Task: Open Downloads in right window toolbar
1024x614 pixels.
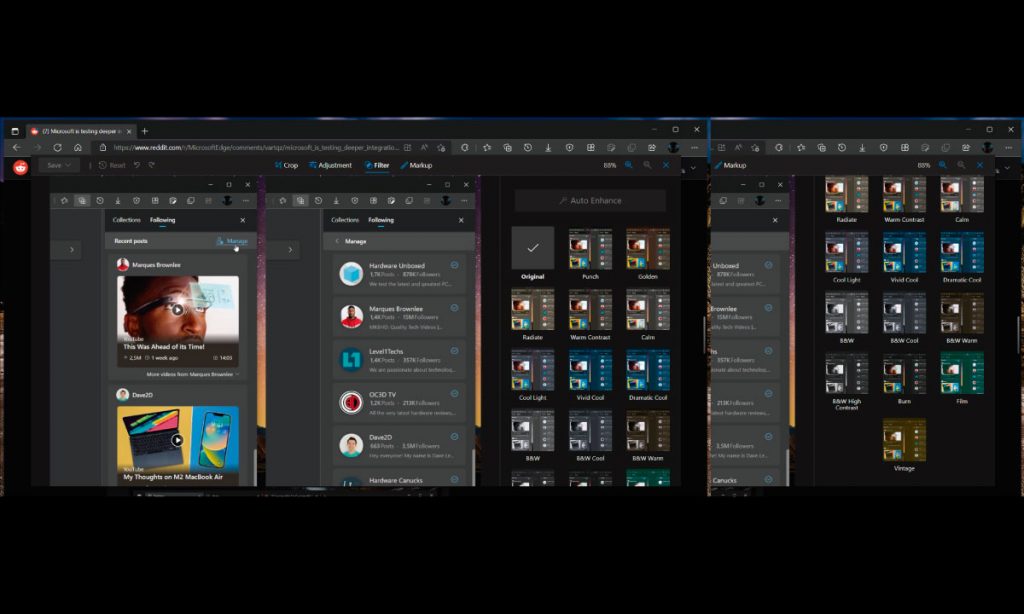Action: [863, 148]
